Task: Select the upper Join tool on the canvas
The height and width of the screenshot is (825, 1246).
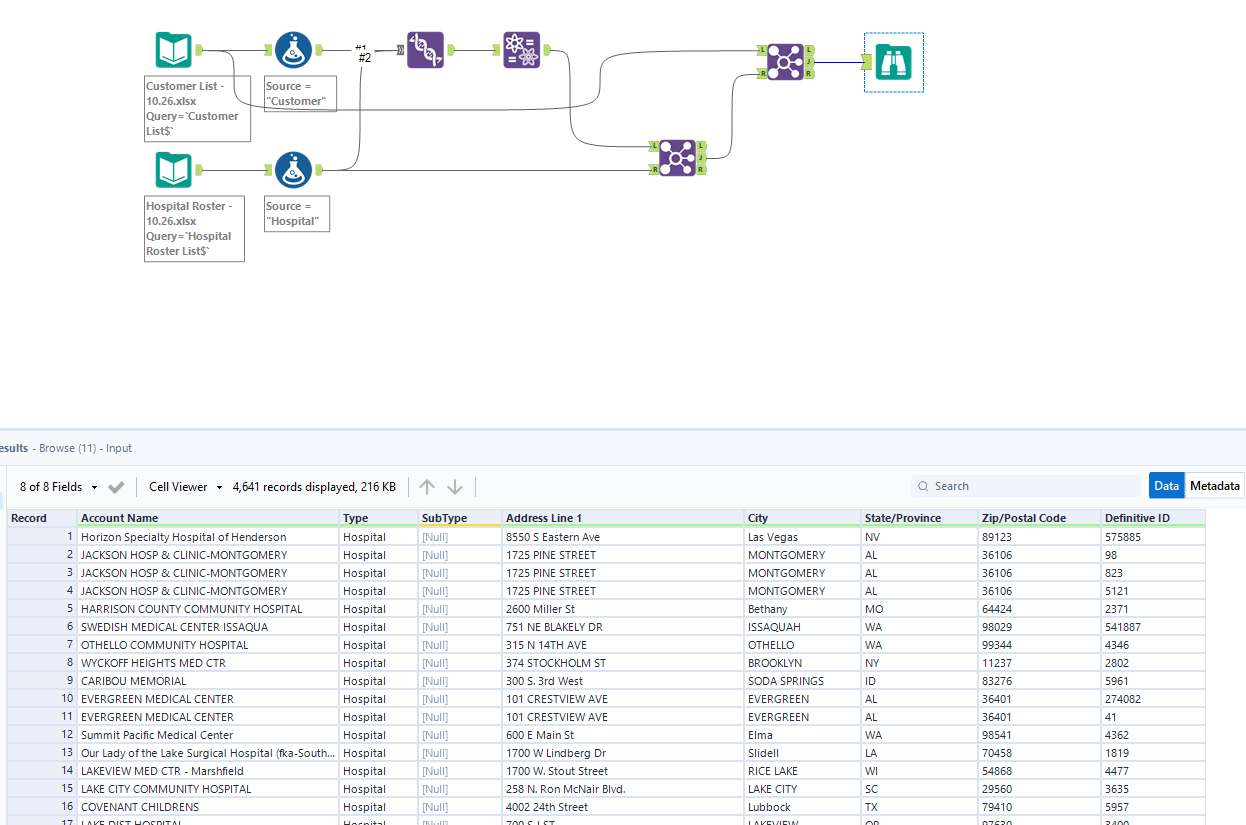Action: pyautogui.click(x=785, y=61)
